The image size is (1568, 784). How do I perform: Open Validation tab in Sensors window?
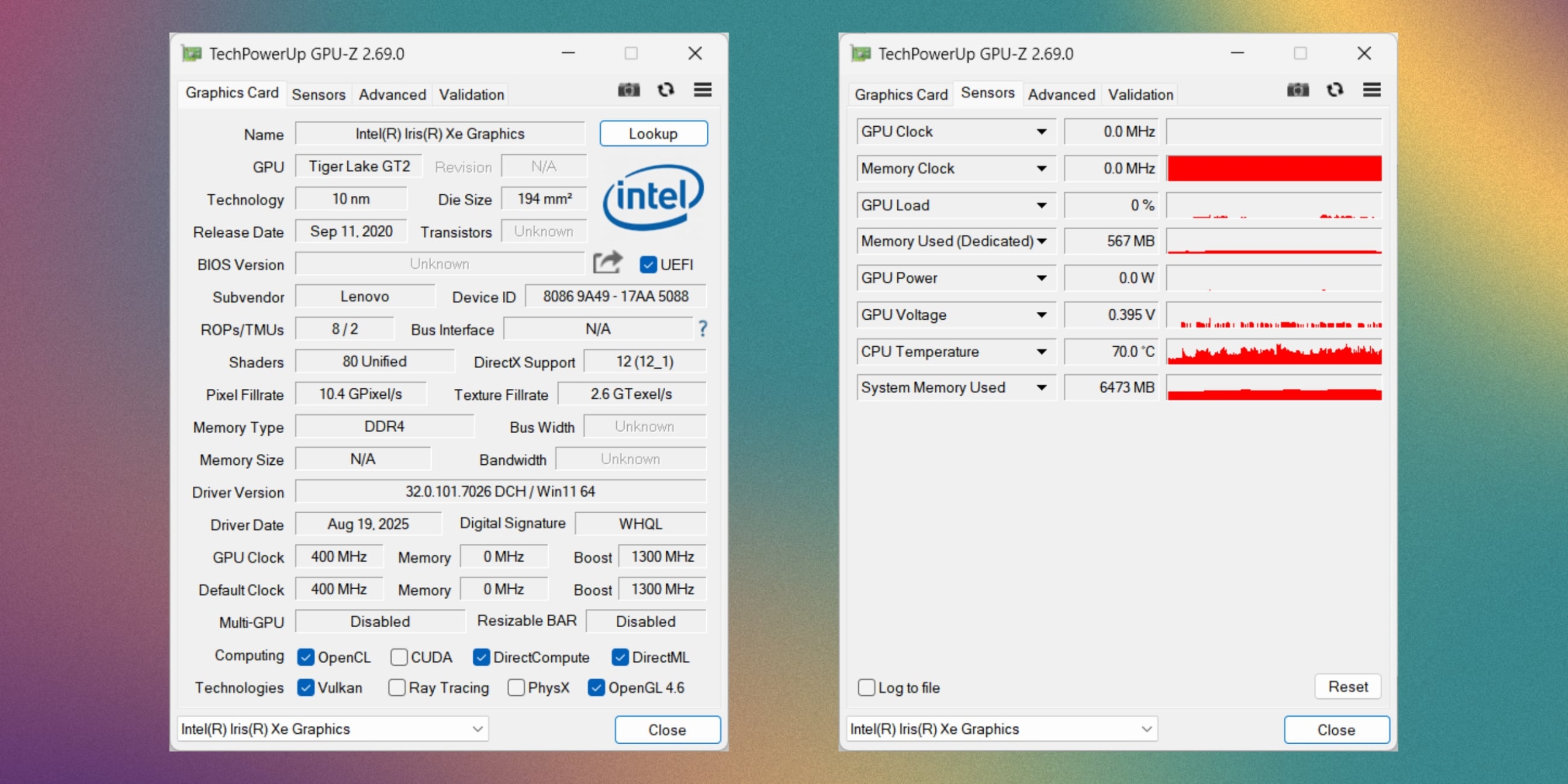point(1140,95)
